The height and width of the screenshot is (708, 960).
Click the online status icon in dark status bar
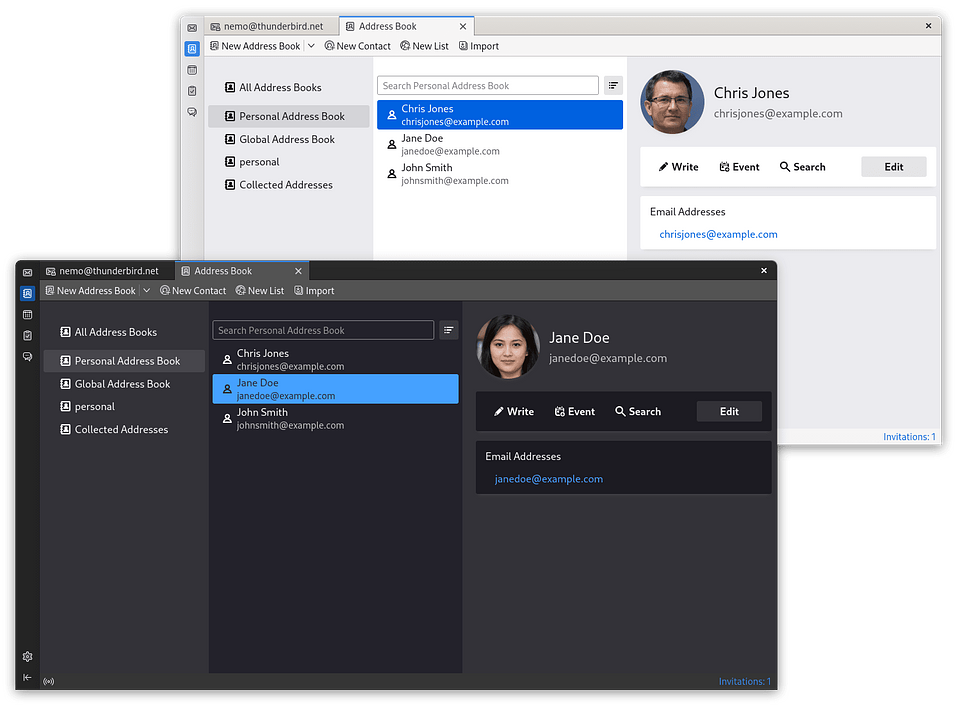49,682
